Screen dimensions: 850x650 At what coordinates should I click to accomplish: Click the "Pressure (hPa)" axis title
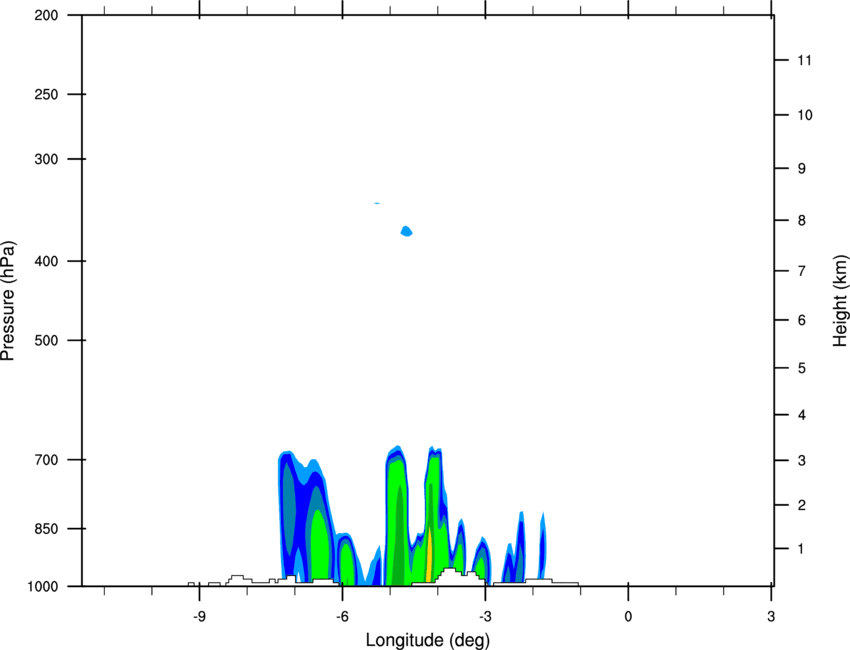8,301
